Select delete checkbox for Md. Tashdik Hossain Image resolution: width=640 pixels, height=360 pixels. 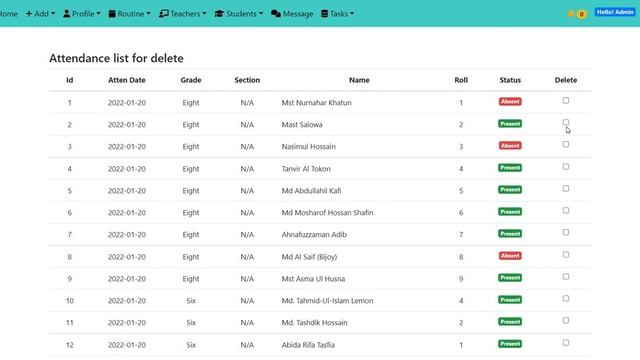coord(566,320)
